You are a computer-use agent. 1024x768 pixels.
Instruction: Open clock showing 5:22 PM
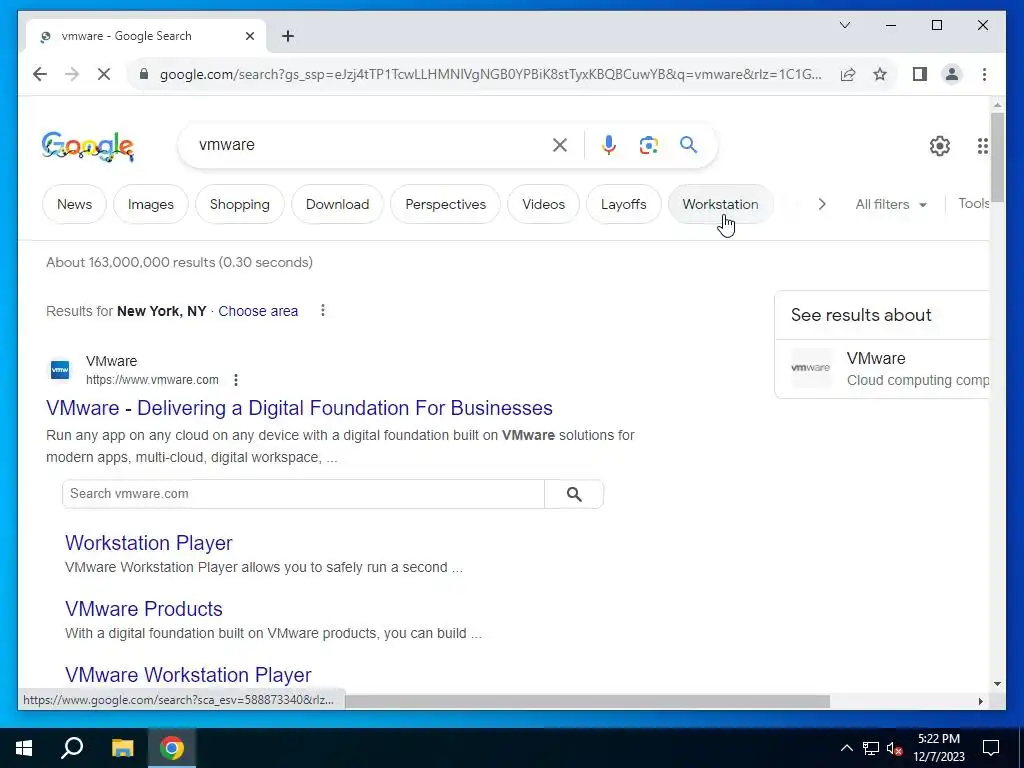point(938,748)
